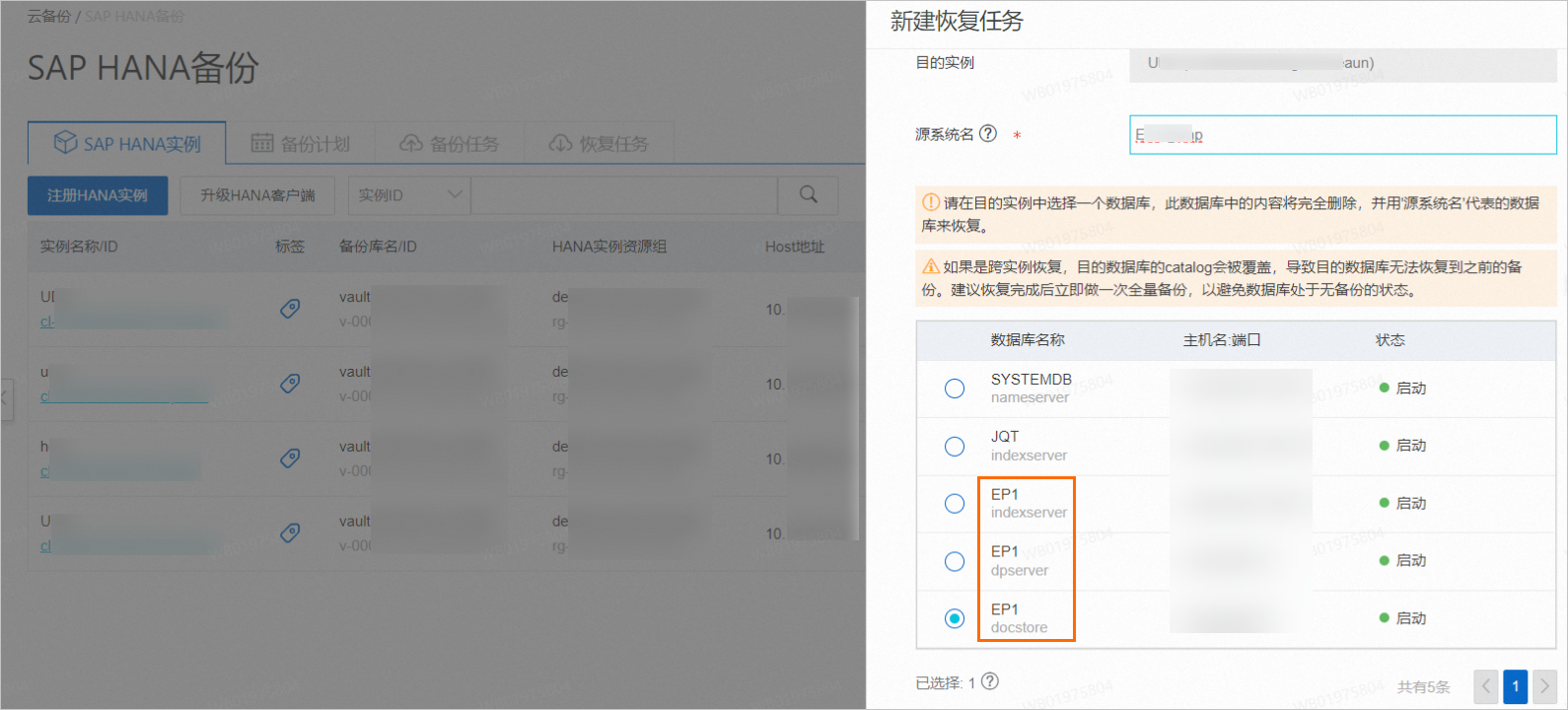The height and width of the screenshot is (710, 1568).
Task: Click the Host地址 column header
Action: pos(795,247)
